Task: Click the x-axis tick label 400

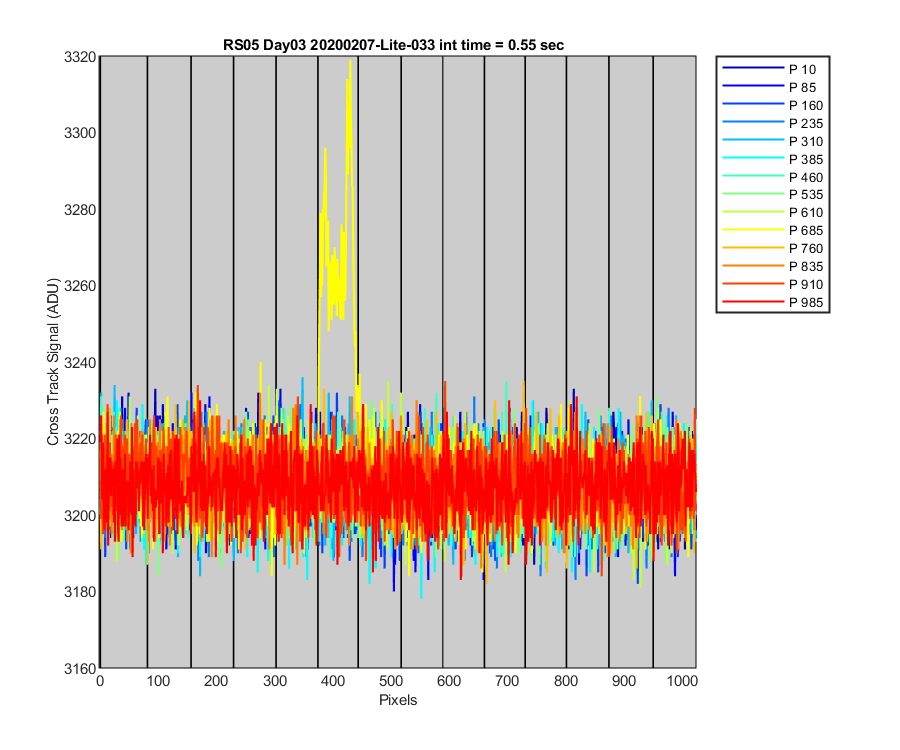Action: click(332, 681)
